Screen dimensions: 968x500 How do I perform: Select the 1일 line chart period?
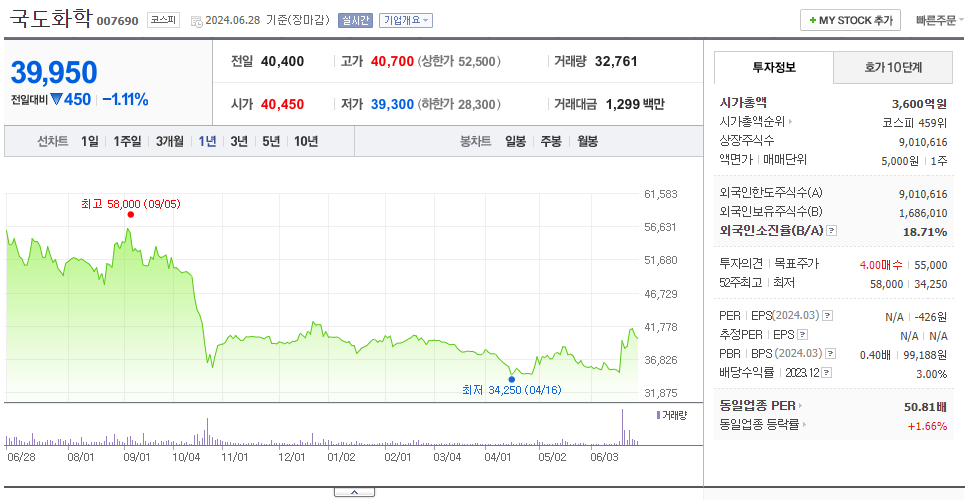tap(90, 141)
